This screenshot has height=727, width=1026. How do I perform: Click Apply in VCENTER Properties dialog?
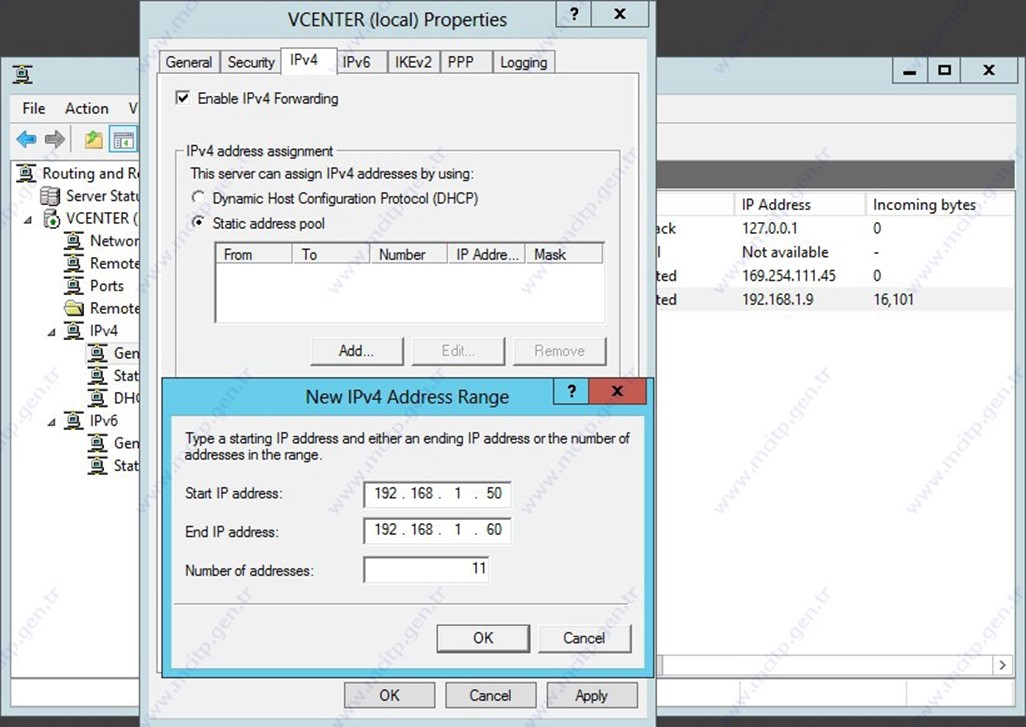coord(592,695)
